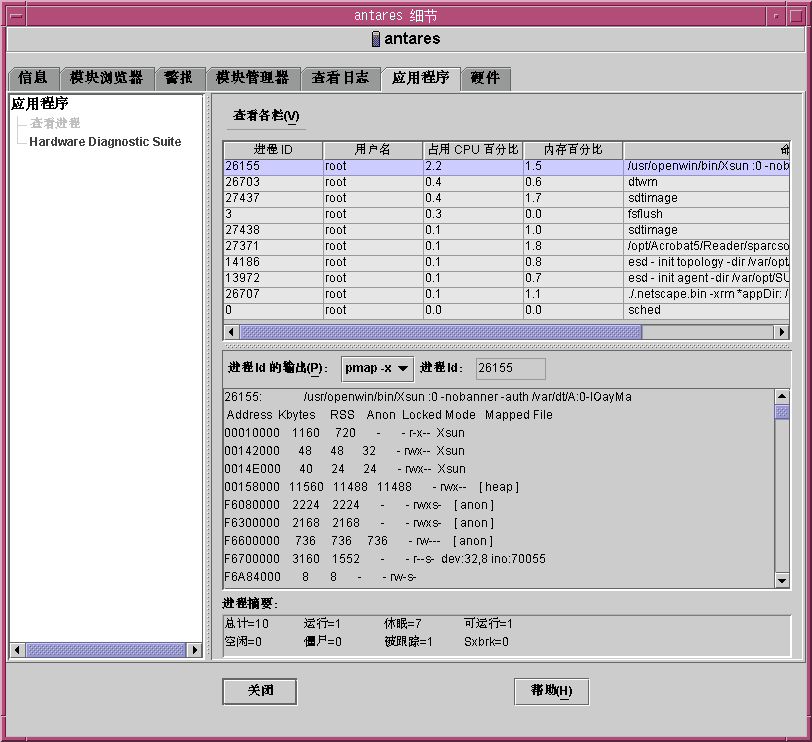This screenshot has height=742, width=812.
Task: Select Hardware Diagnostic Suite in the tree
Action: tap(105, 142)
